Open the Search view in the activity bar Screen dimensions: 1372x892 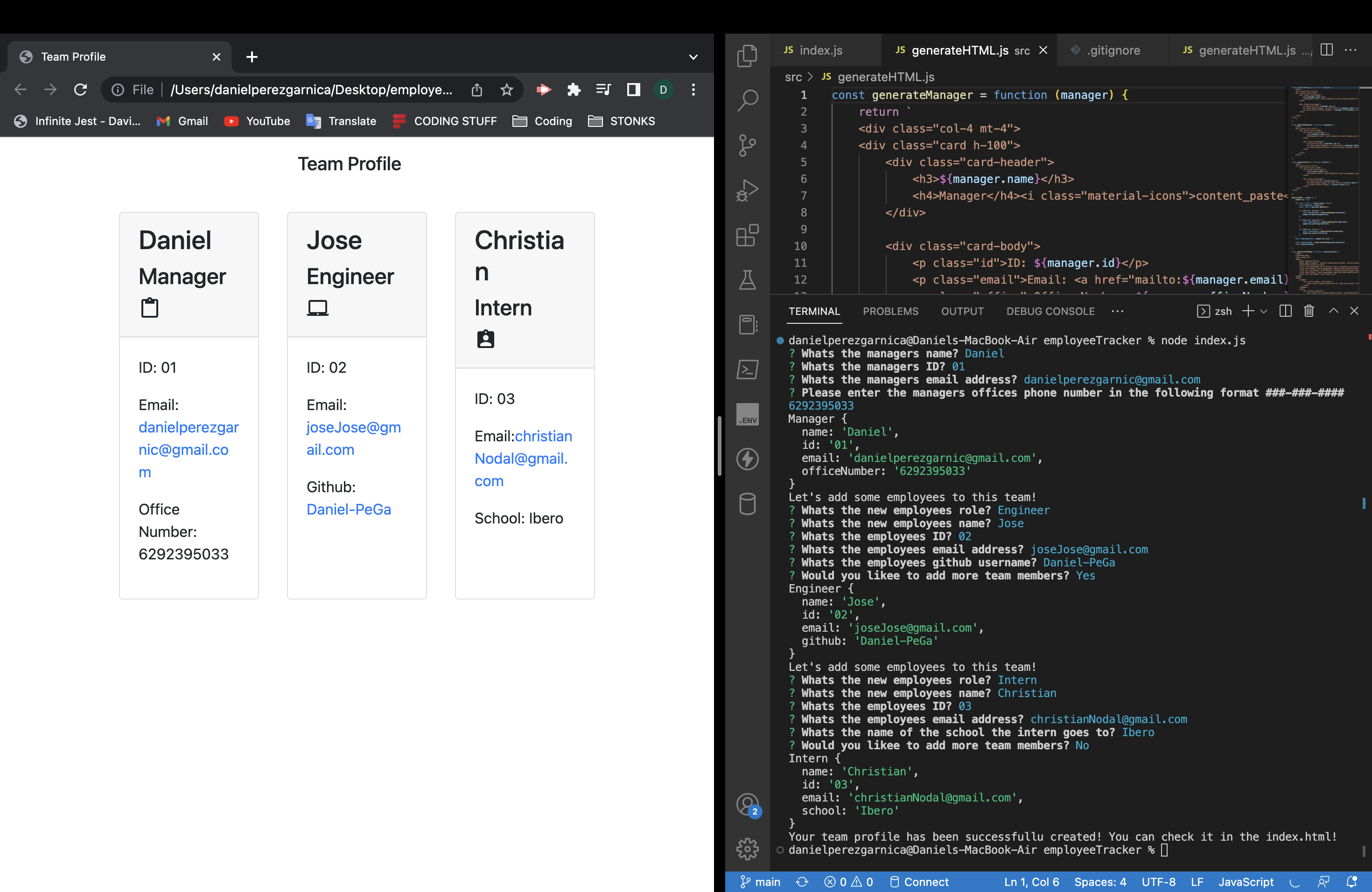747,99
